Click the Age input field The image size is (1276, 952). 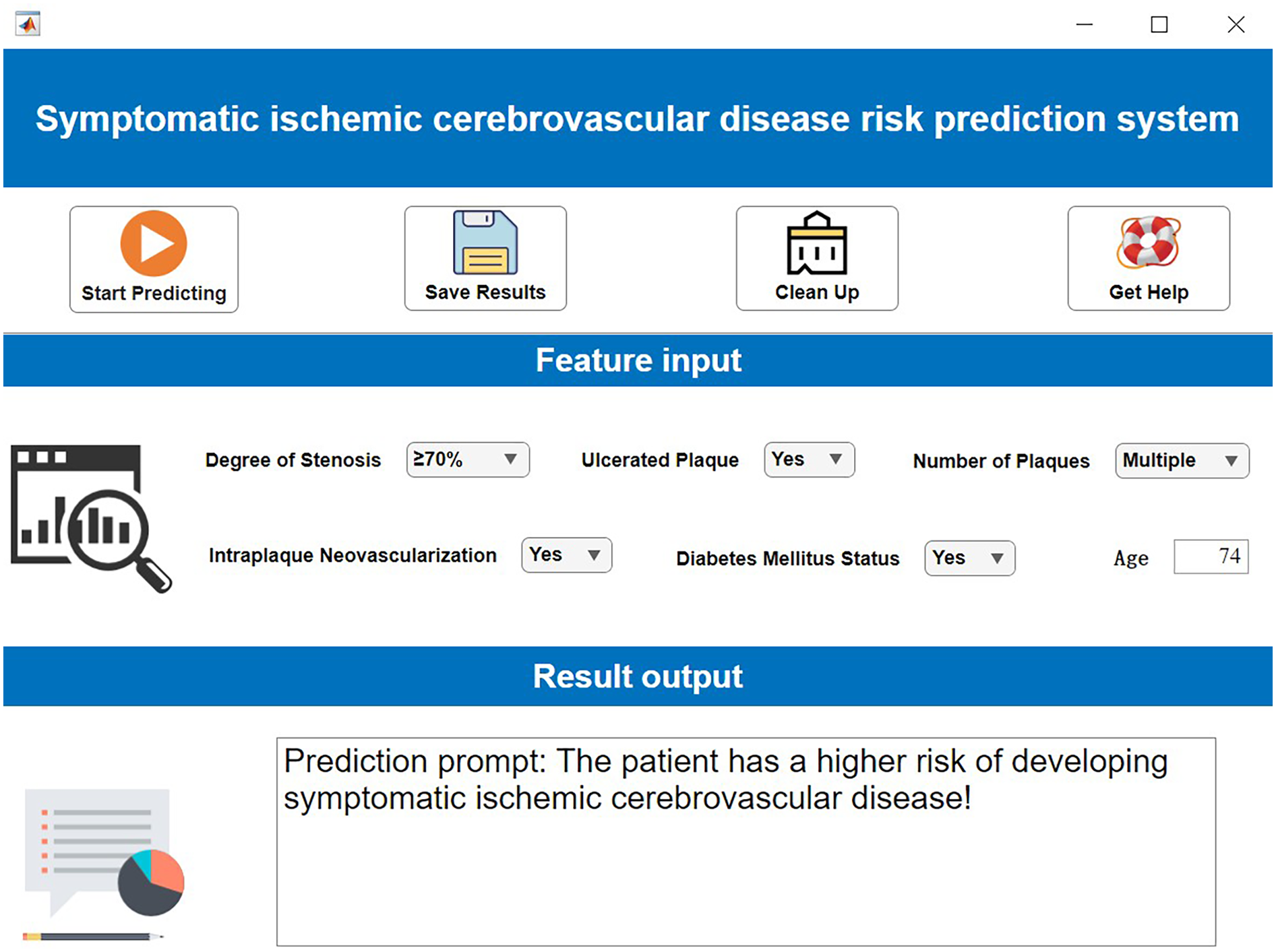click(1211, 557)
